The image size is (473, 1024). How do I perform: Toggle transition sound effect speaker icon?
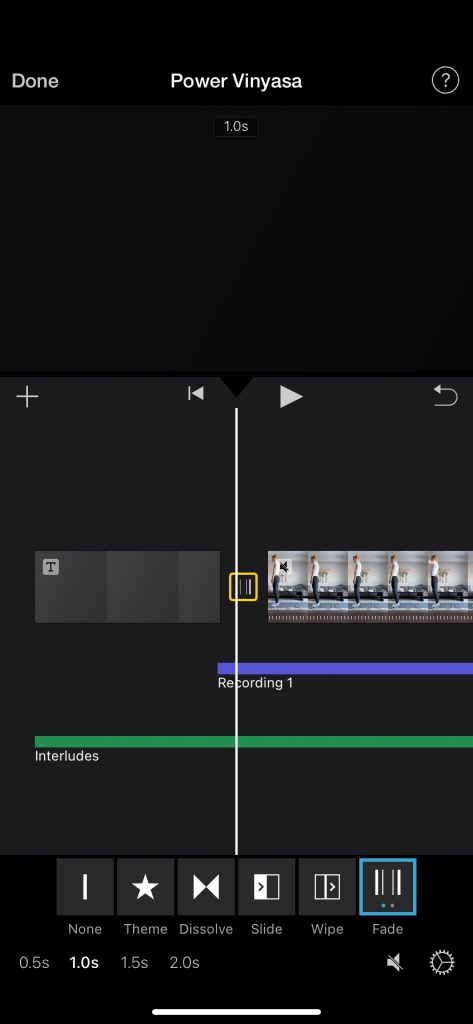click(x=395, y=962)
